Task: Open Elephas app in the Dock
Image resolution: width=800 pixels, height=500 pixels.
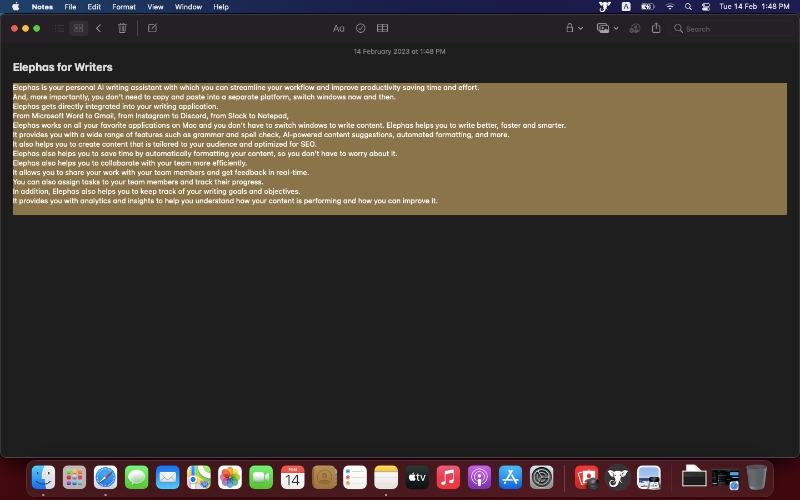Action: [618, 478]
